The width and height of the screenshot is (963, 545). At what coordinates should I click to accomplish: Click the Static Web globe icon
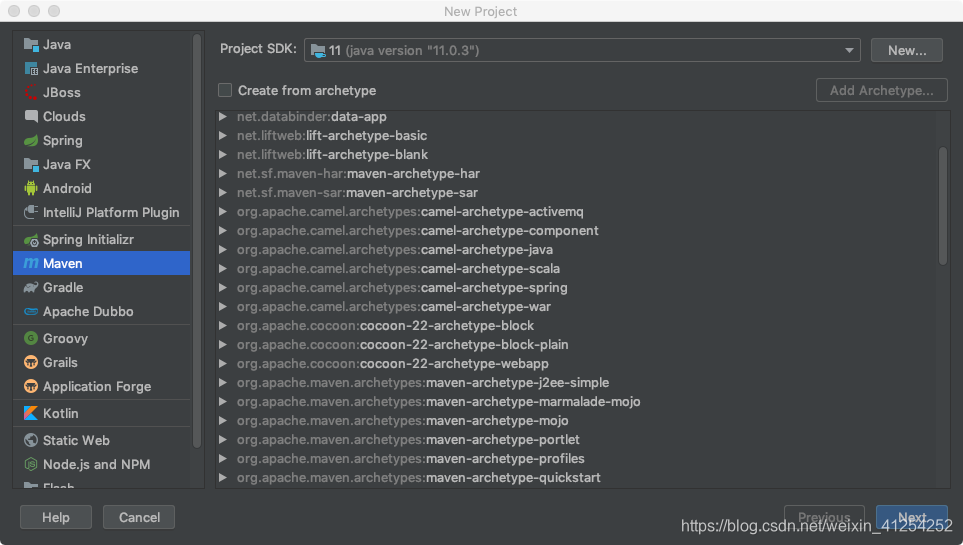tap(31, 440)
